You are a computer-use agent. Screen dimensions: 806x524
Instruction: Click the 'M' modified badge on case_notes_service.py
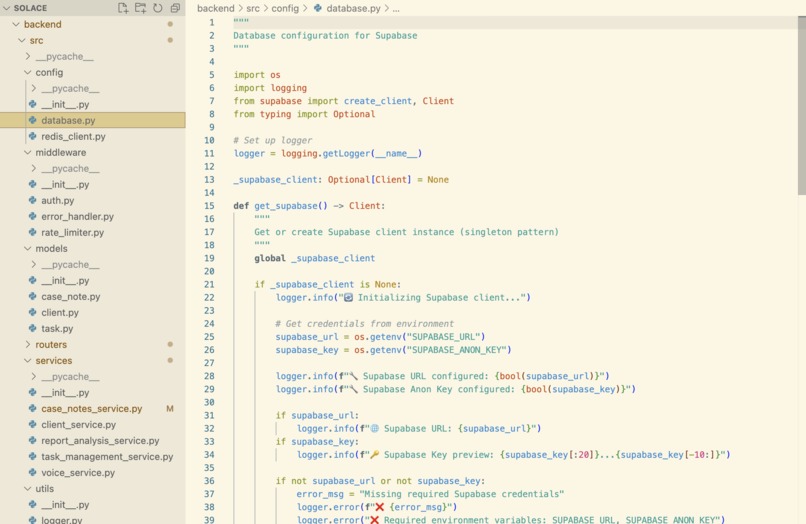pos(170,409)
